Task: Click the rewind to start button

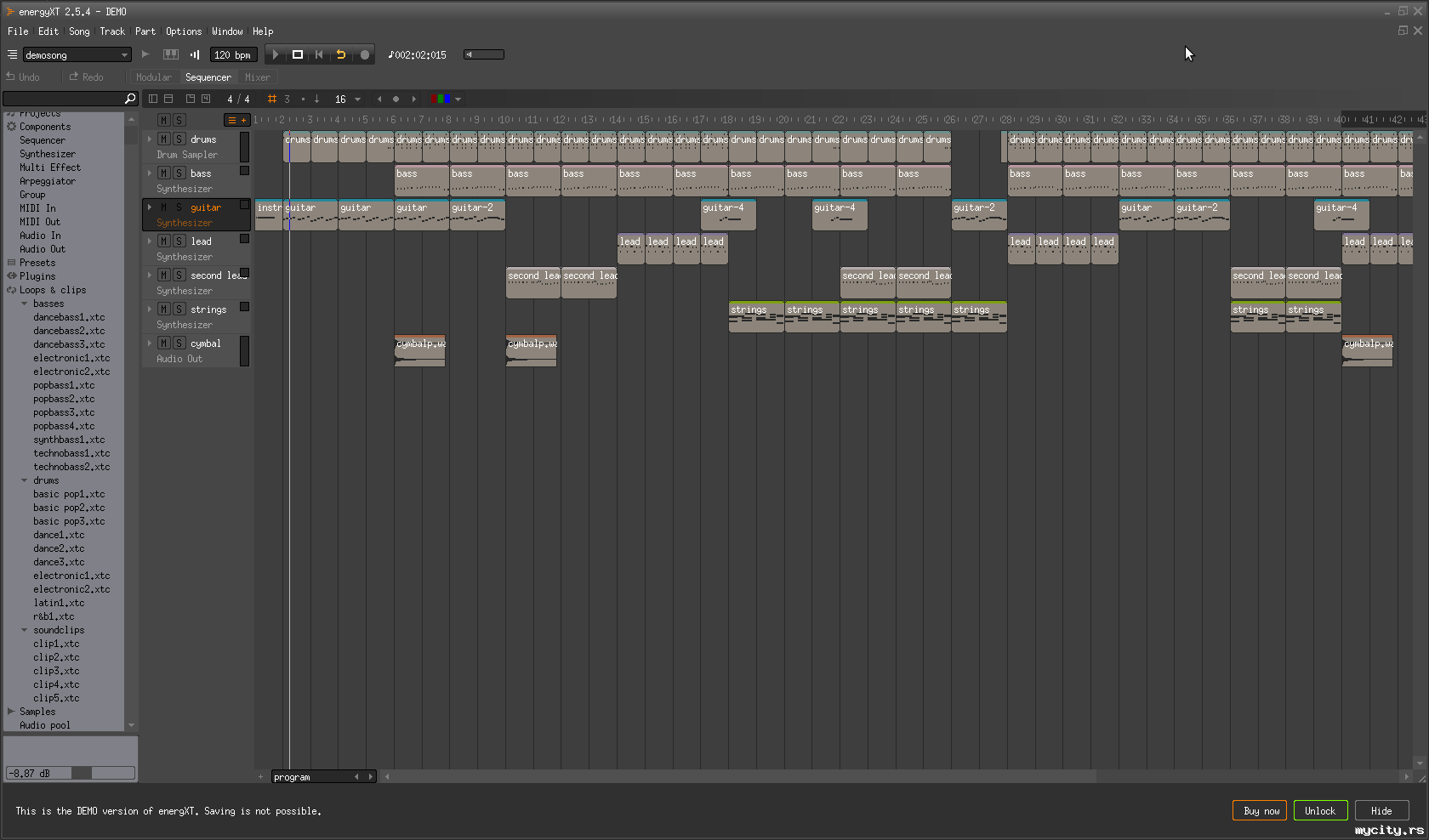Action: pyautogui.click(x=319, y=54)
